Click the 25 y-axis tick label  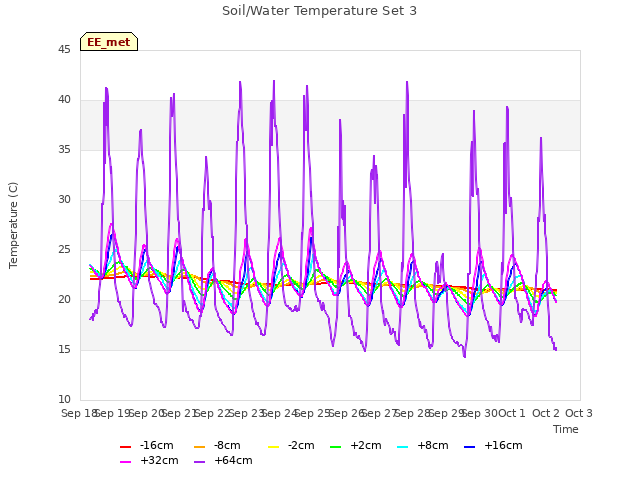point(64,249)
